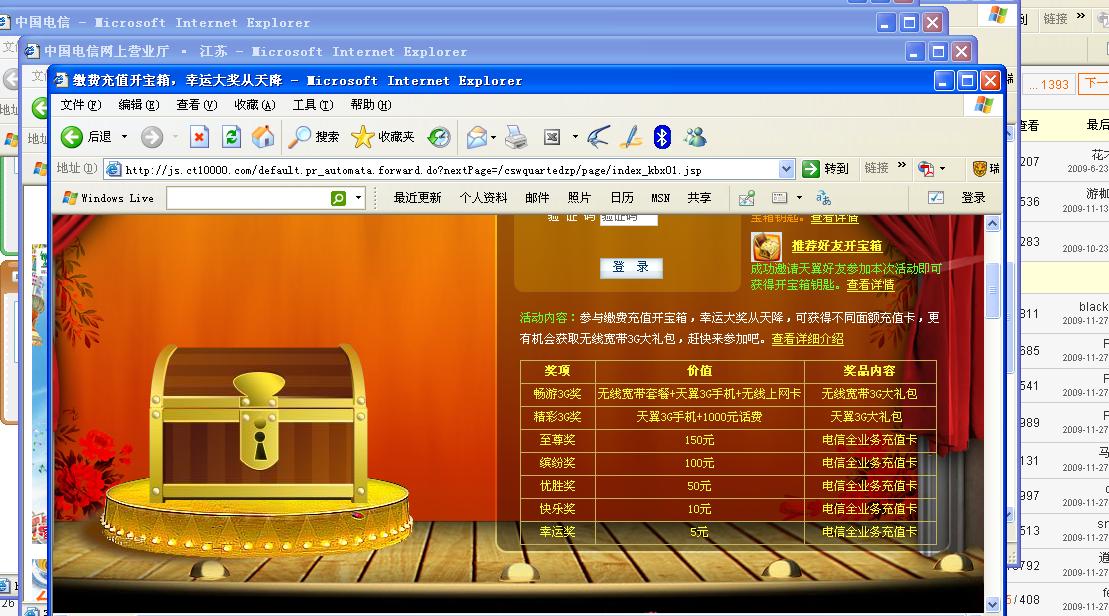Expand the Edit icon dropdown arrow
Screen dimensions: 1109x616
pos(575,136)
